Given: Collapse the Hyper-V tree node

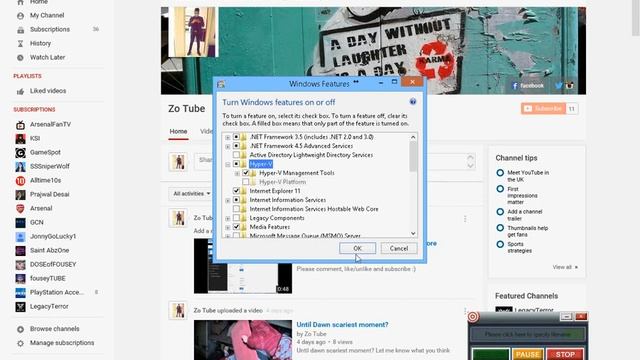Looking at the screenshot, I should [x=227, y=164].
